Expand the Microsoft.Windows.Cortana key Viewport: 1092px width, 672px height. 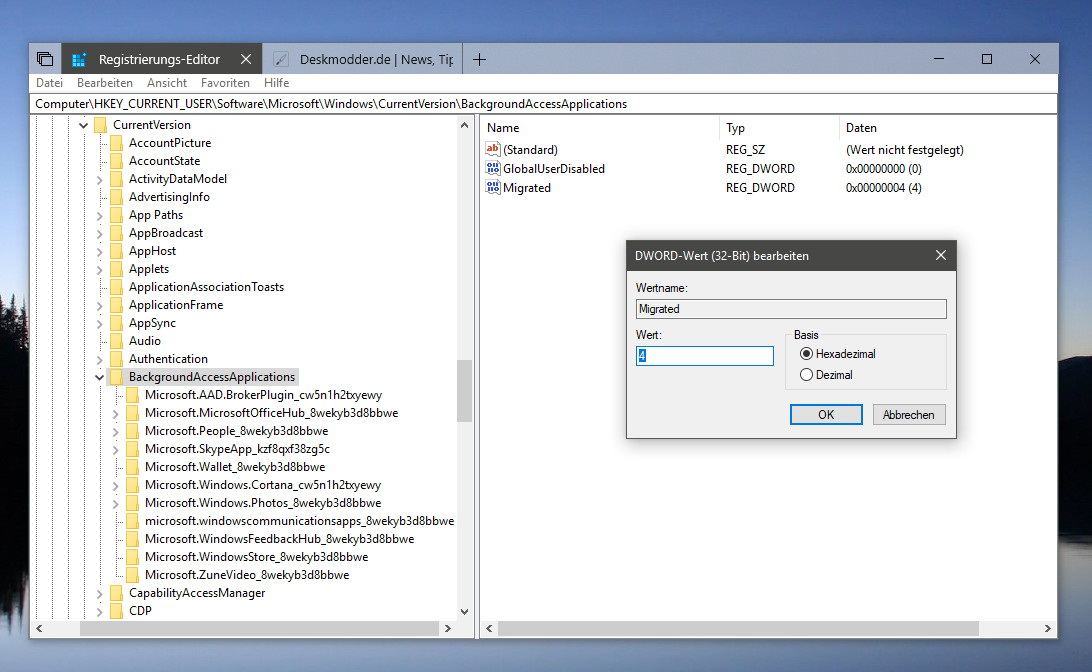click(x=116, y=485)
